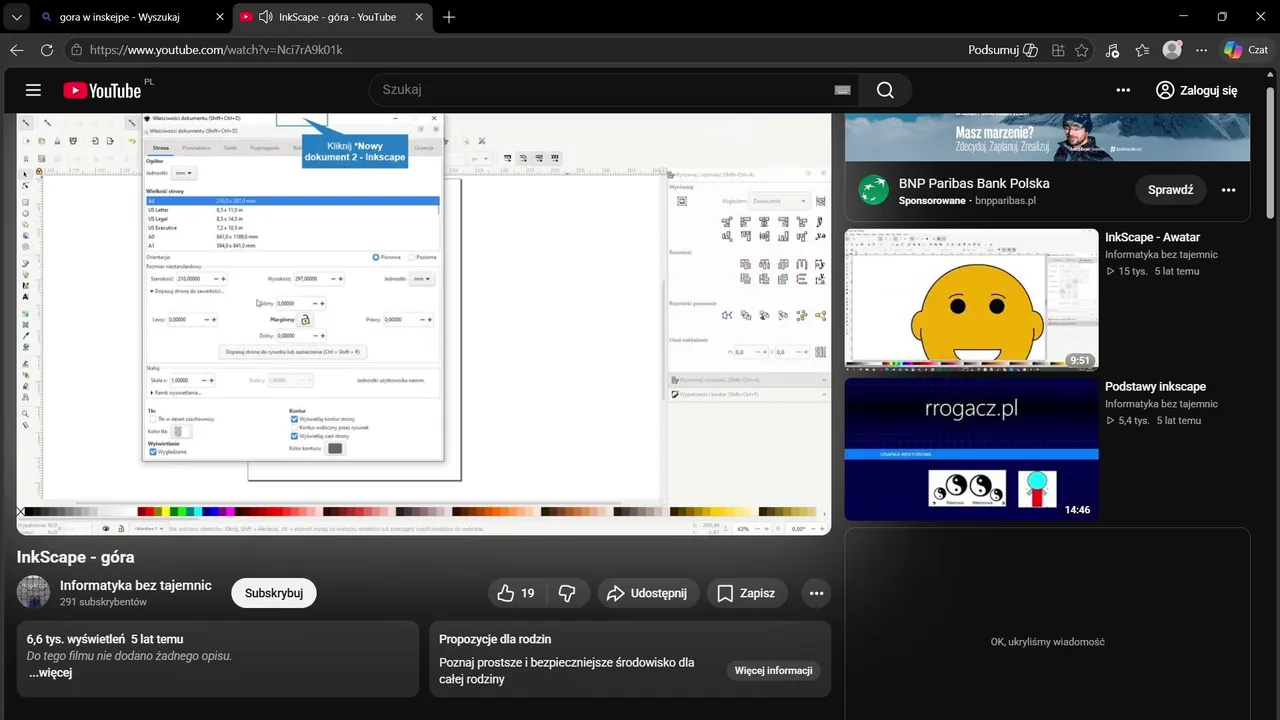
Task: Click the 'InkScape - góra' video title
Action: [x=75, y=557]
